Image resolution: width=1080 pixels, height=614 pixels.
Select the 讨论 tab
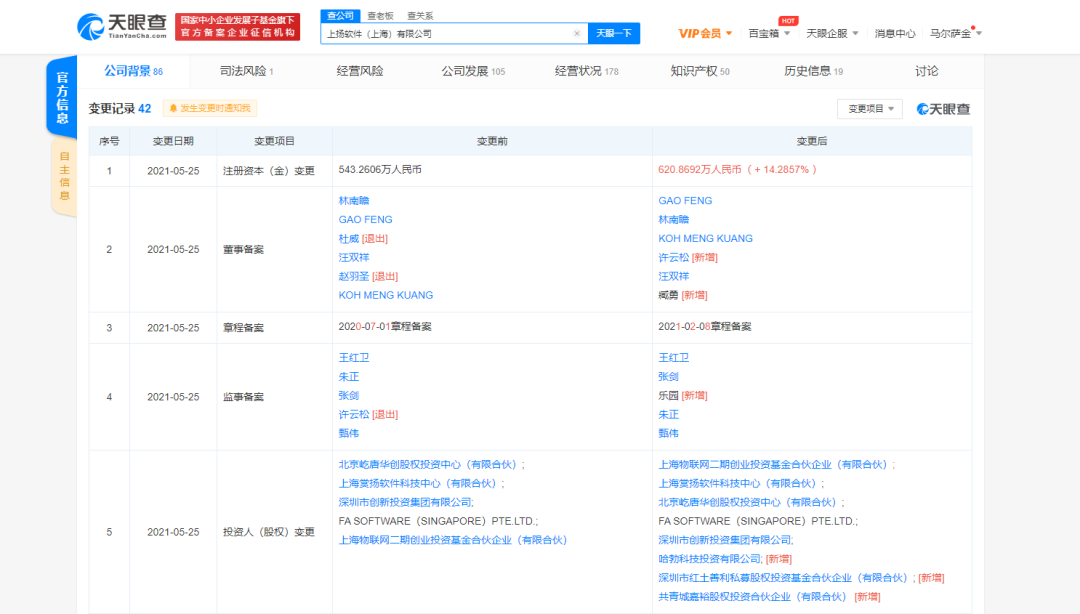pyautogui.click(x=926, y=71)
